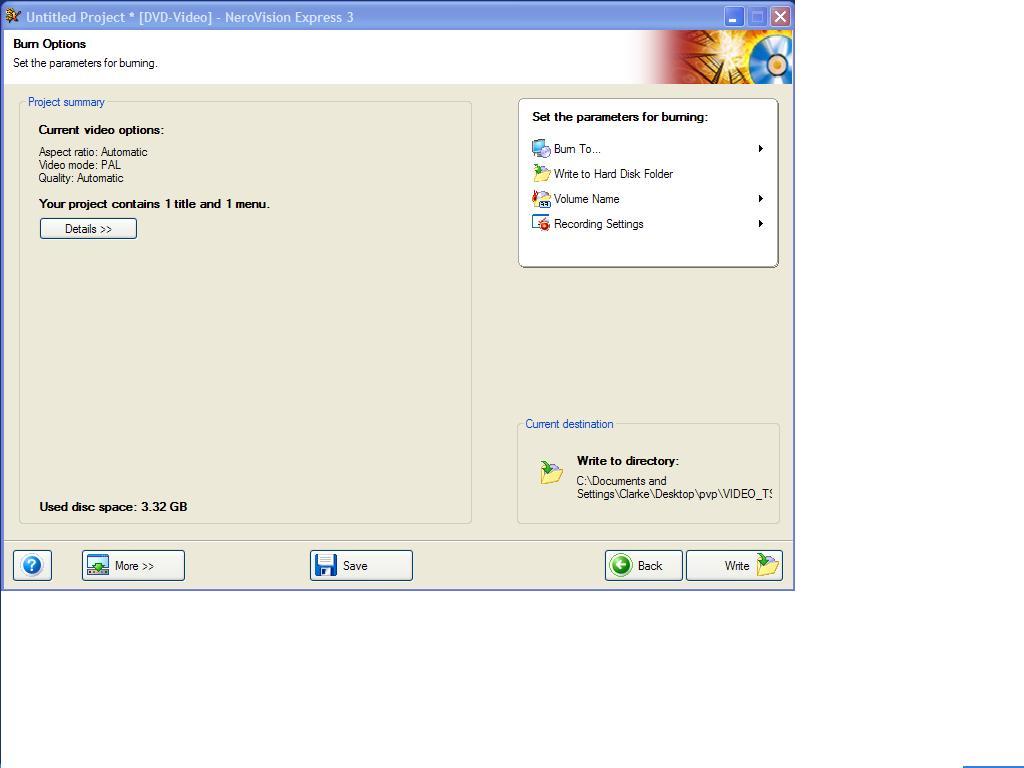Show project Details
Viewport: 1024px width, 768px height.
[88, 229]
